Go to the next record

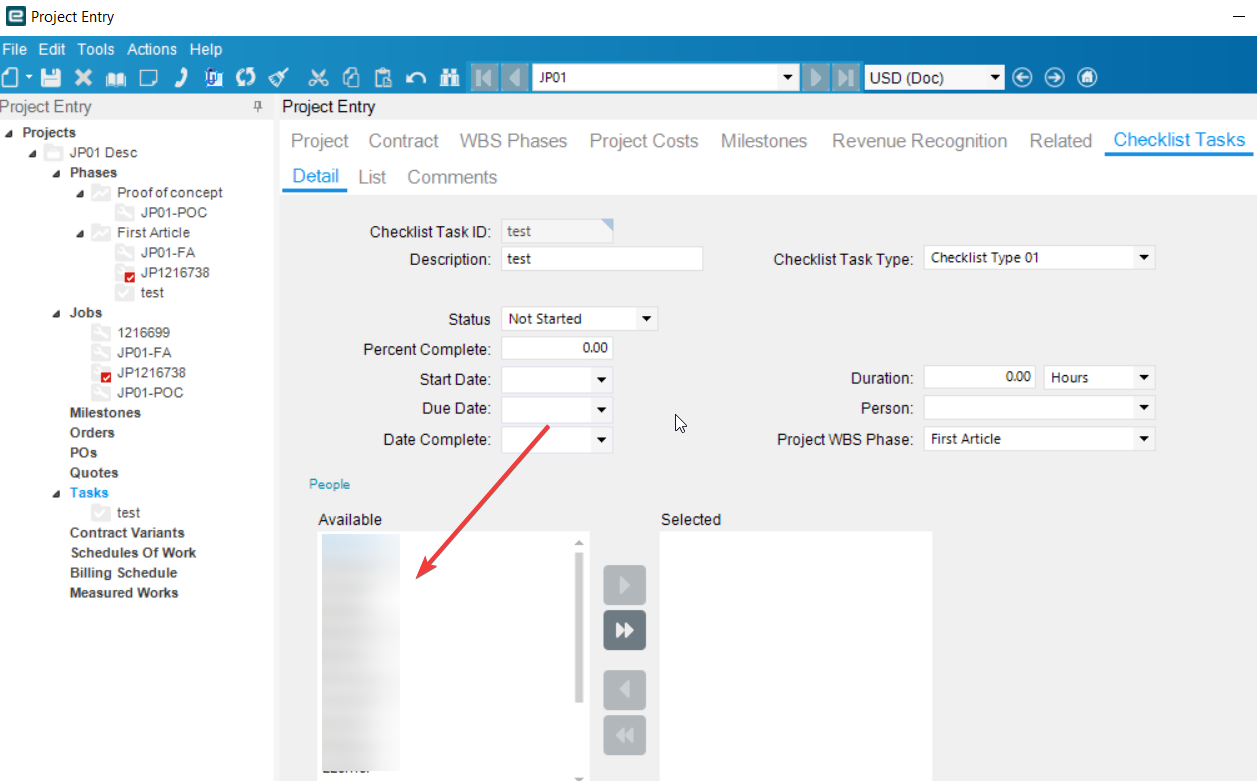[x=816, y=78]
